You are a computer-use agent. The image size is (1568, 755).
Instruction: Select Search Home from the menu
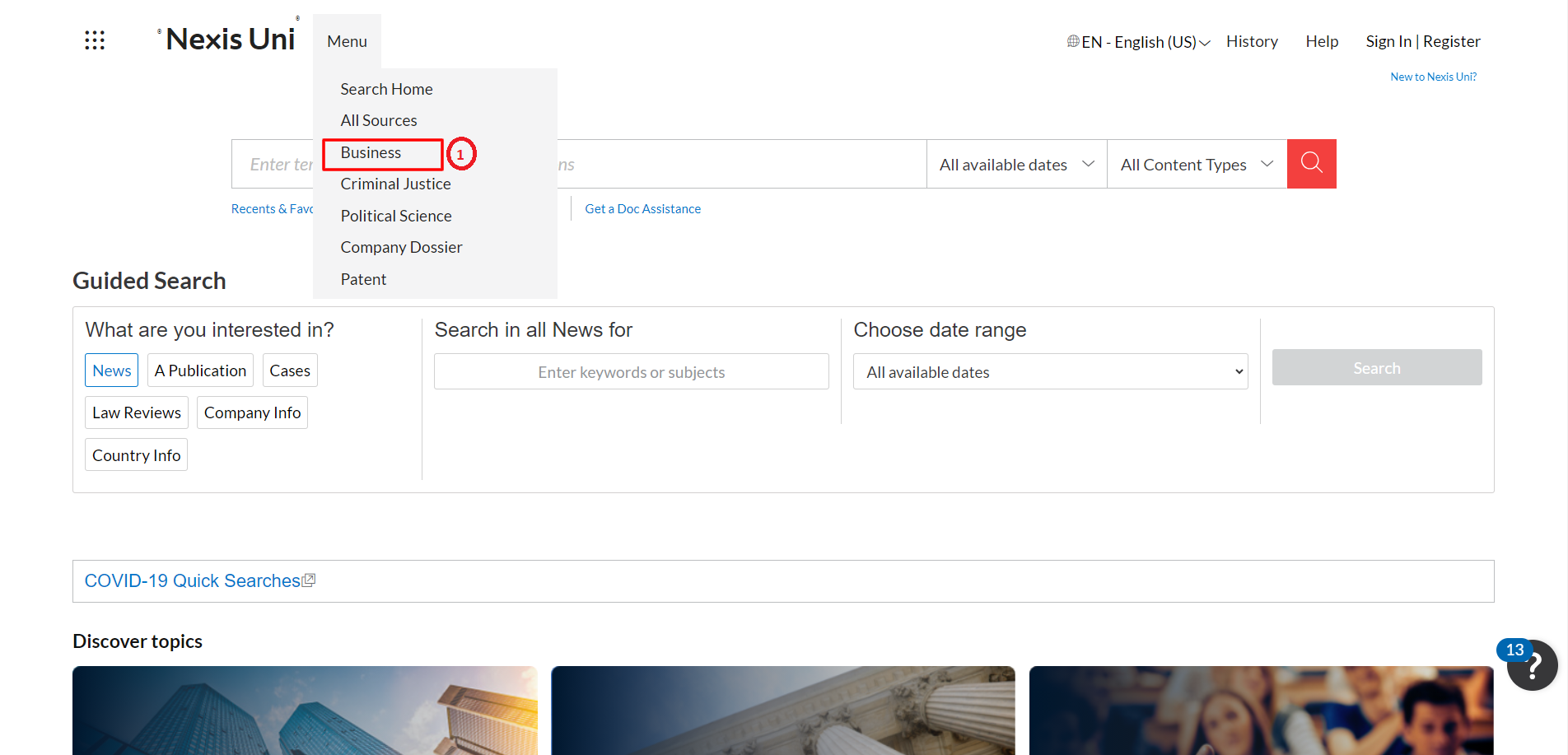pyautogui.click(x=386, y=89)
